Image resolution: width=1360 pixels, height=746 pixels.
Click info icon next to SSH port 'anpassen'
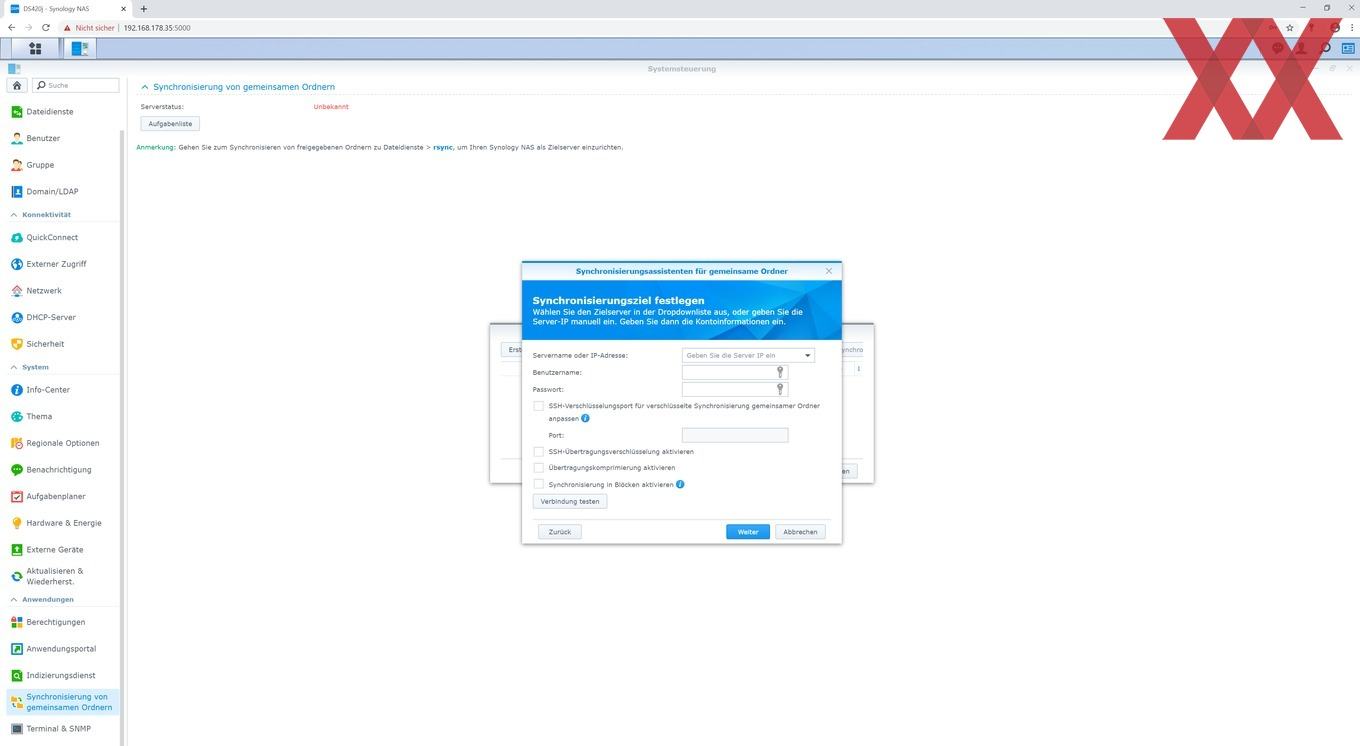(585, 418)
